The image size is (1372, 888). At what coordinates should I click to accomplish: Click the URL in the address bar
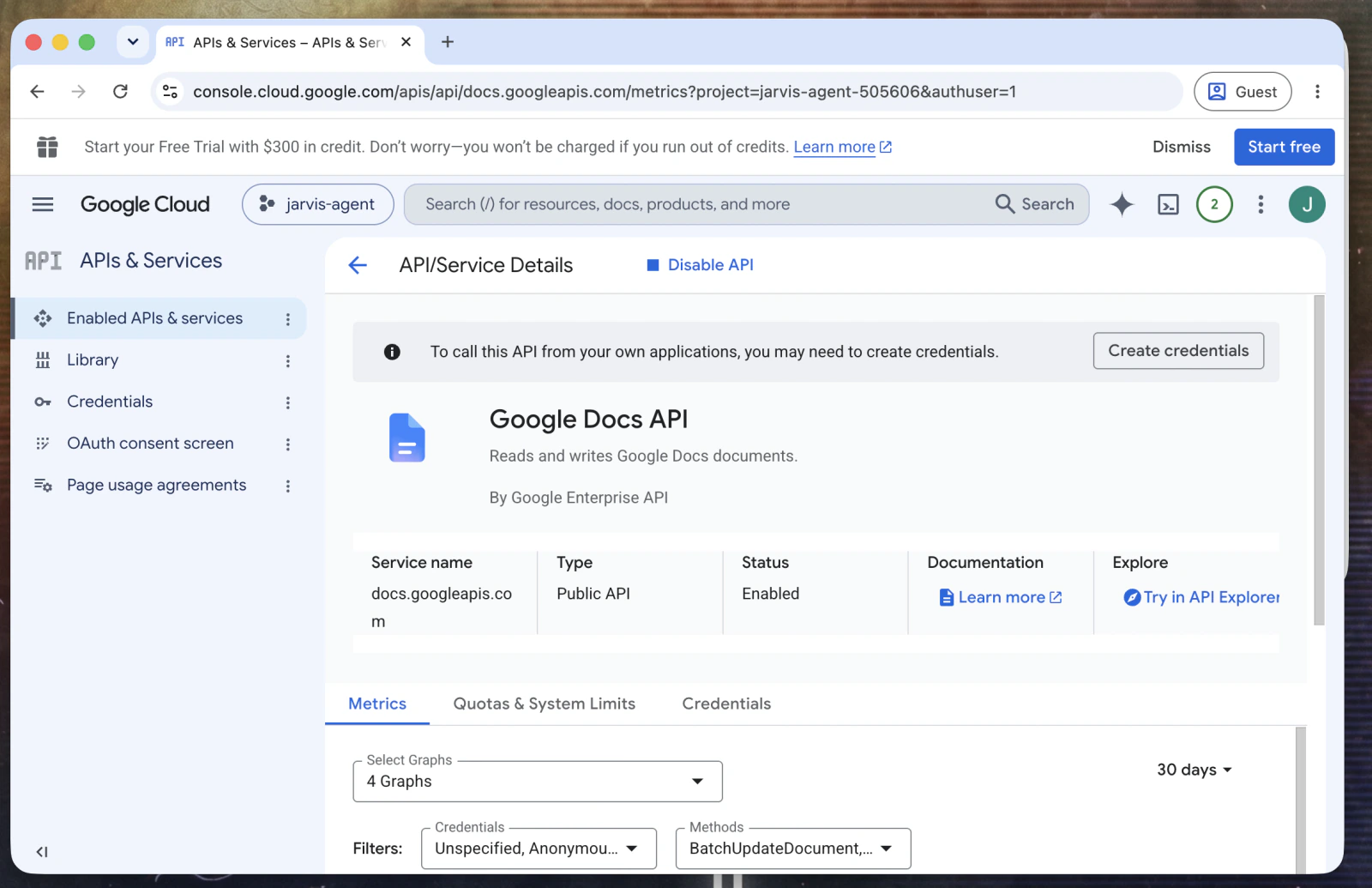pyautogui.click(x=605, y=92)
